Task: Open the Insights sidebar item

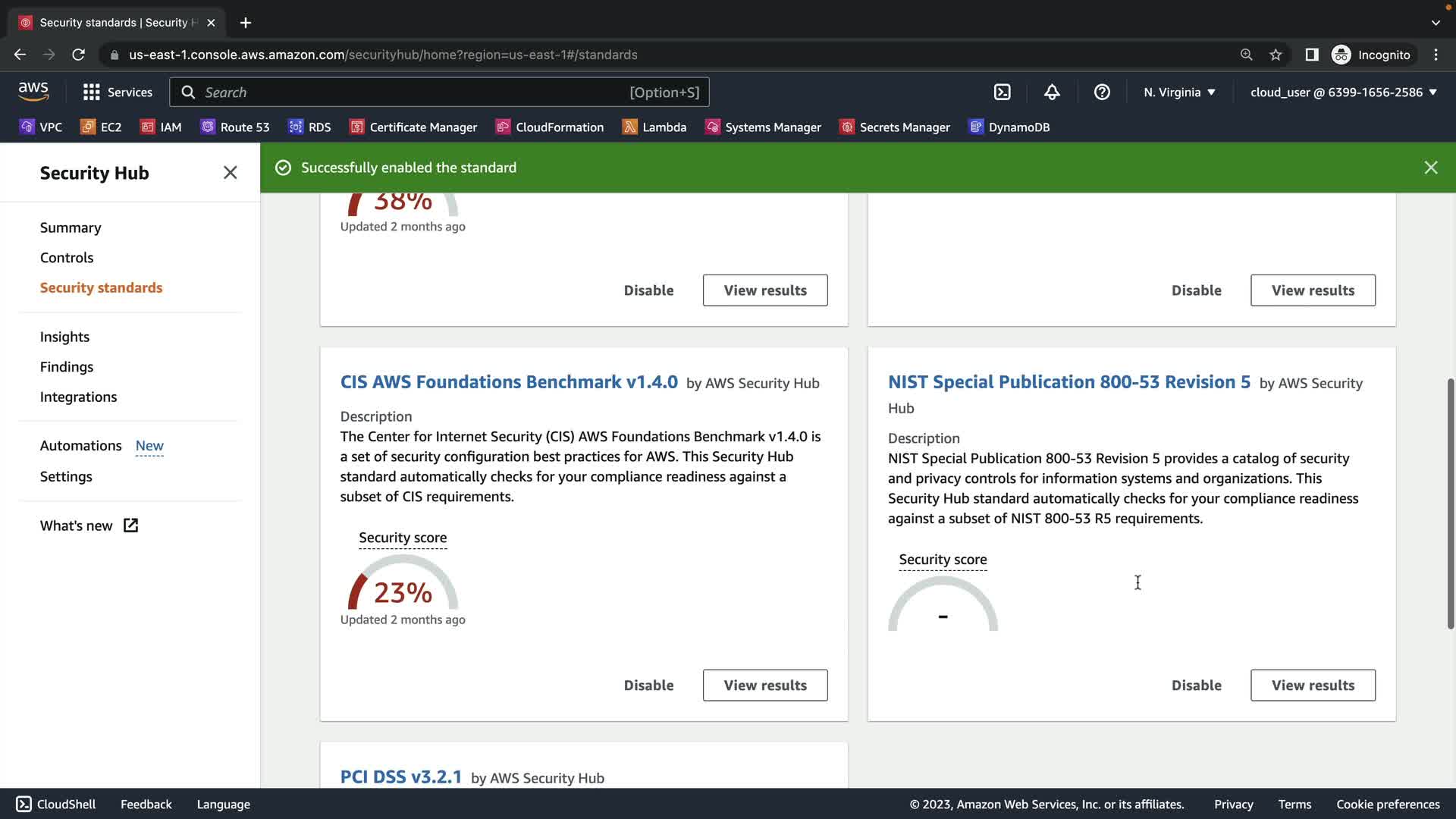Action: pyautogui.click(x=64, y=337)
